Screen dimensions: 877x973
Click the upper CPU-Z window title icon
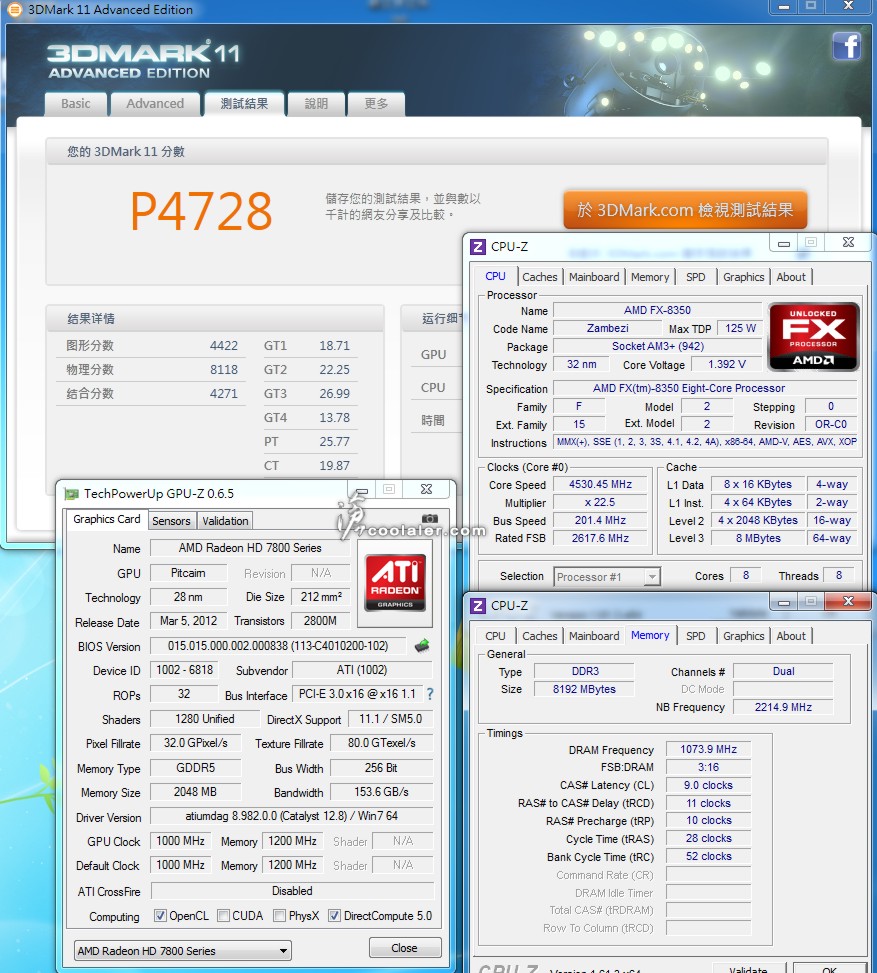click(x=478, y=246)
